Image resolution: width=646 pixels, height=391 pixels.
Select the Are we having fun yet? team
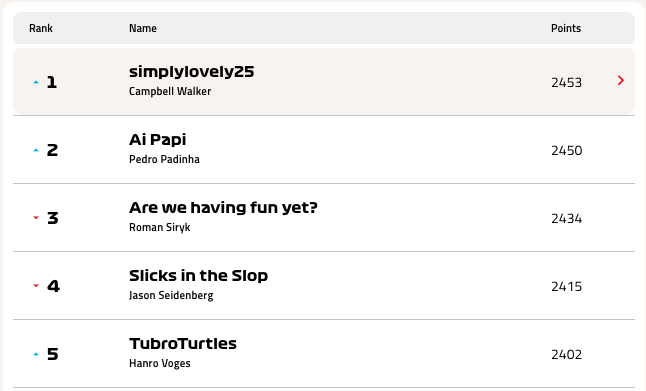[223, 208]
